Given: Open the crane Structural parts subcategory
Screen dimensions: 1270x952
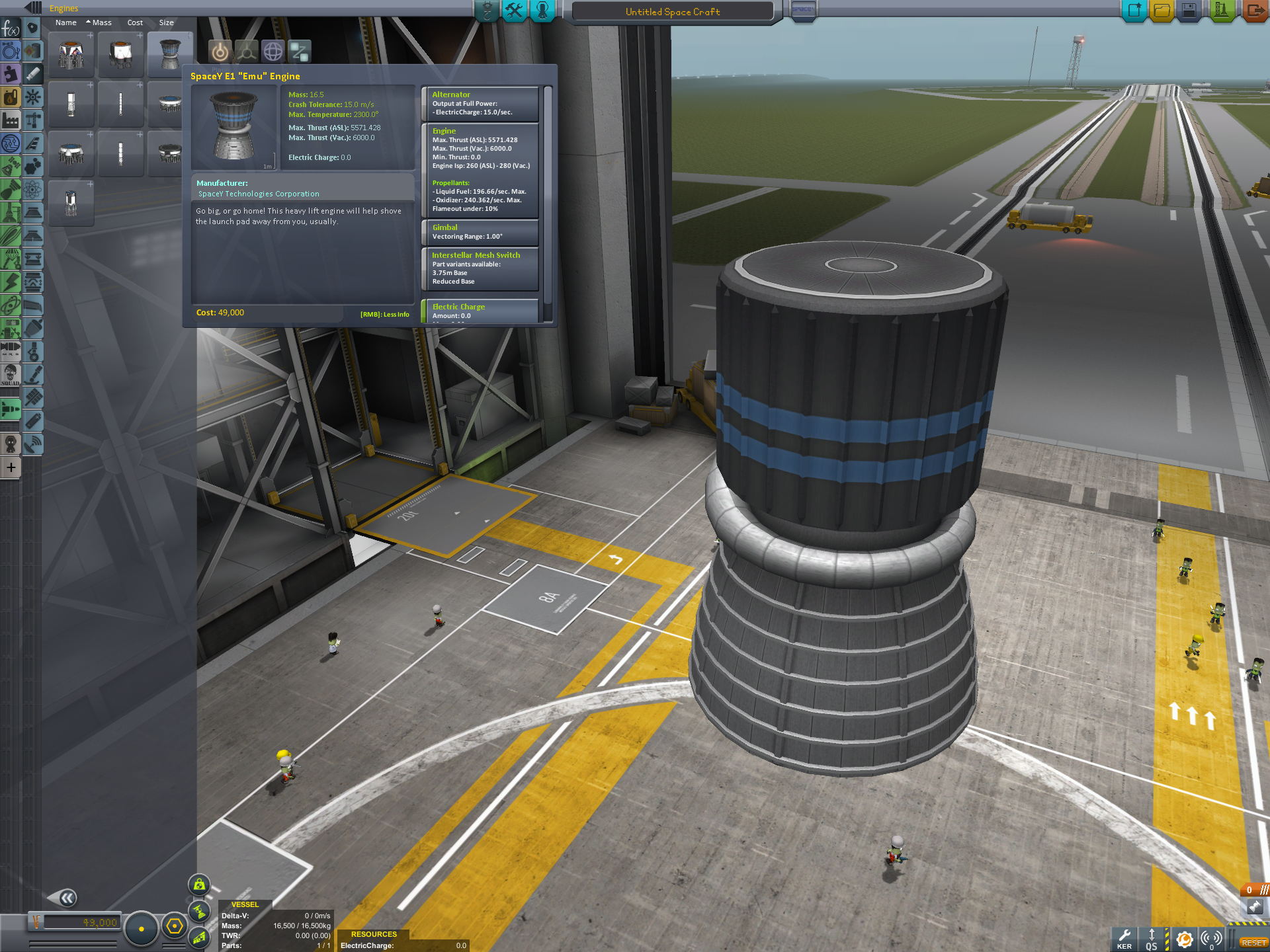Looking at the screenshot, I should (x=33, y=120).
